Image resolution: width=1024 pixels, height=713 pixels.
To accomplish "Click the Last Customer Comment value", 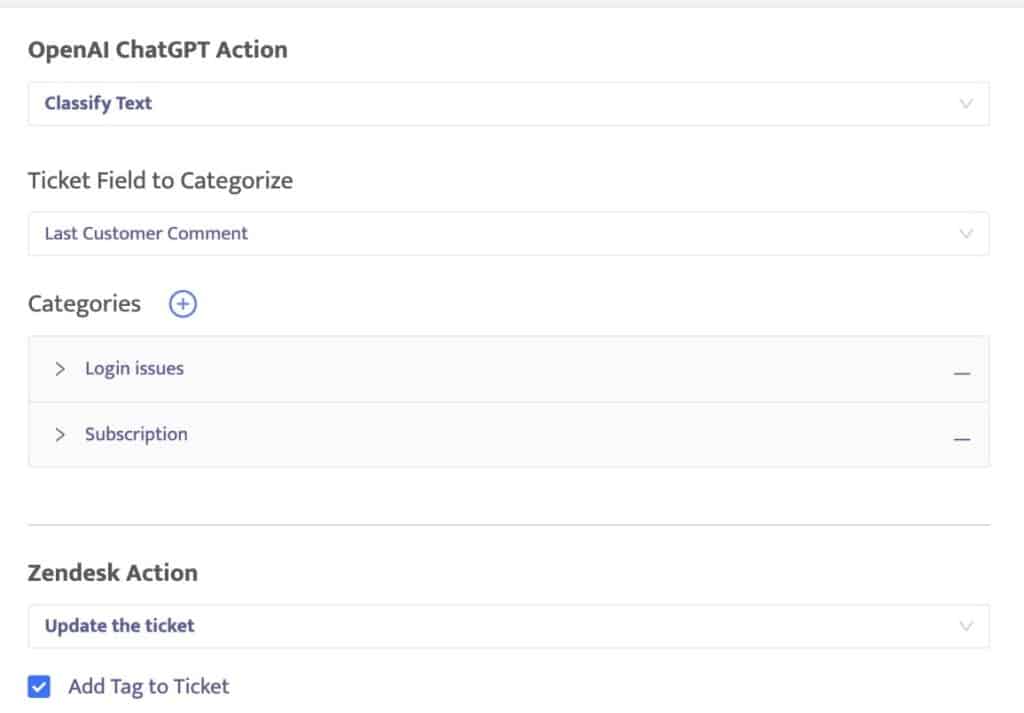I will pyautogui.click(x=146, y=234).
